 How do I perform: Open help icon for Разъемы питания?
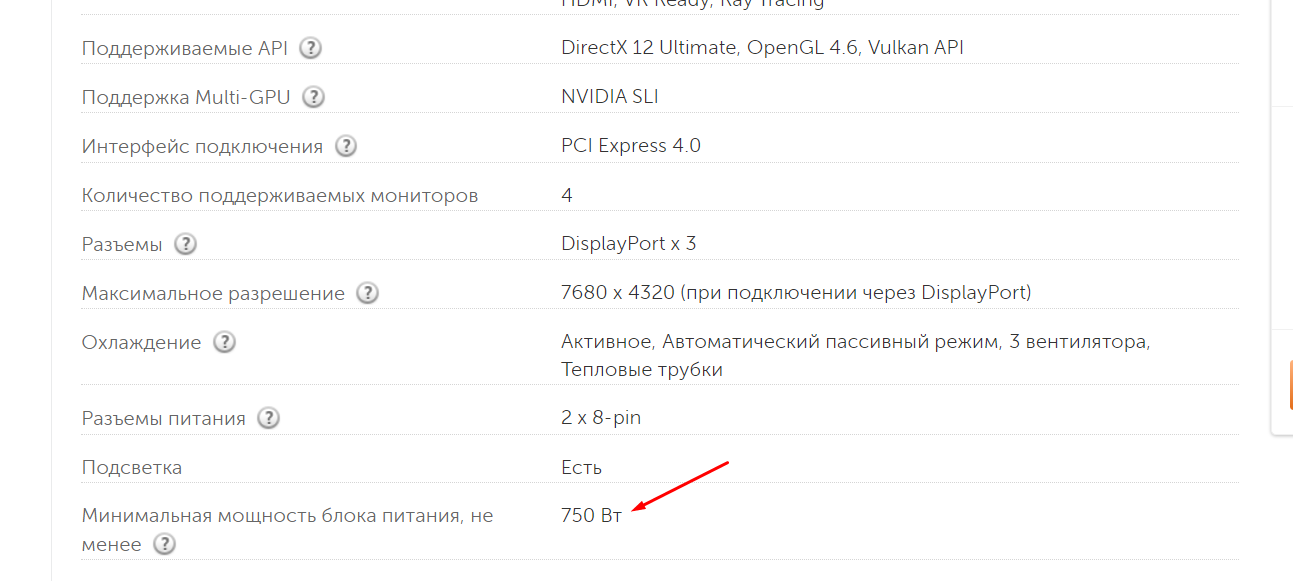click(268, 418)
